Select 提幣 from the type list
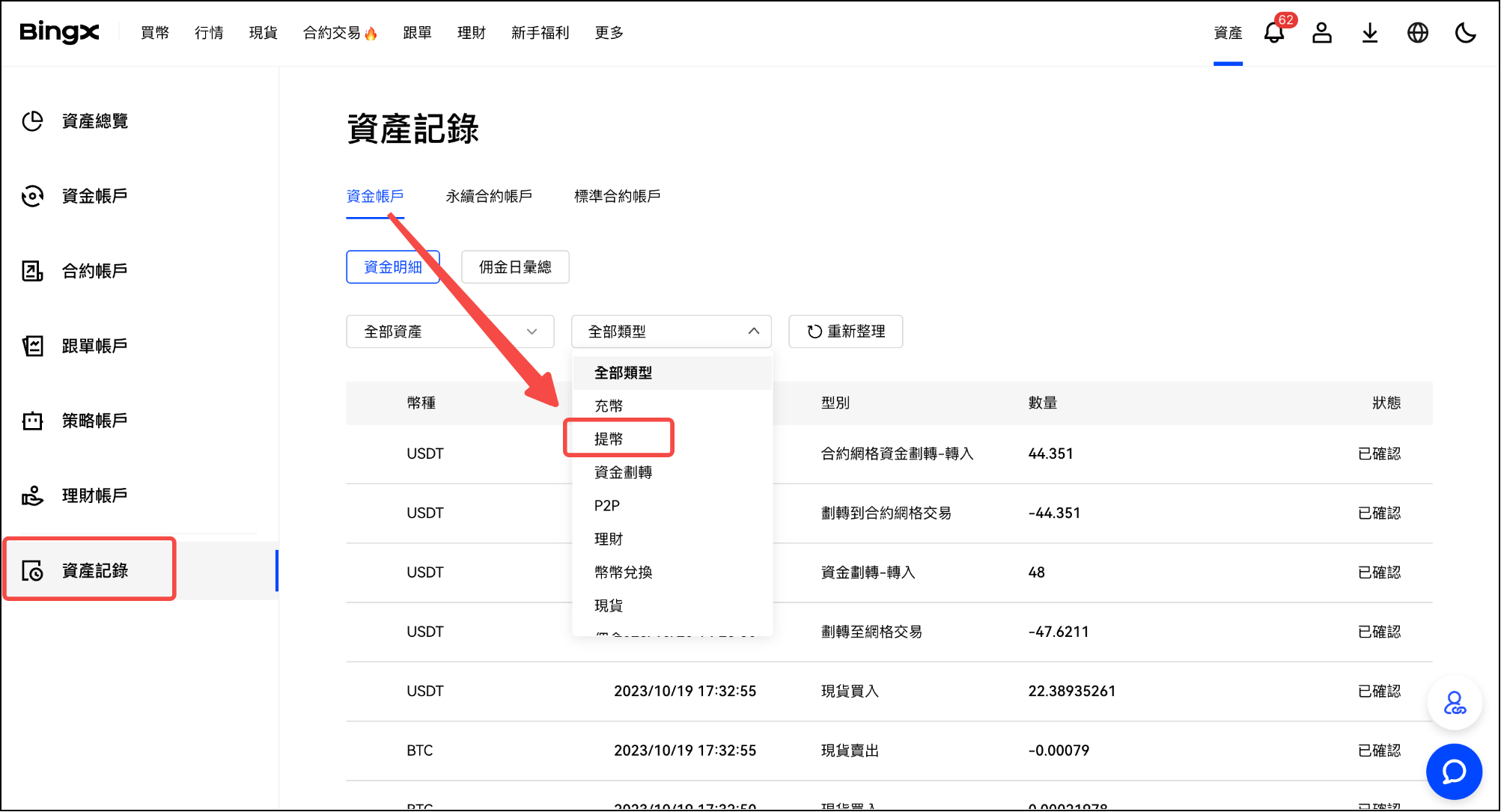 tap(609, 439)
